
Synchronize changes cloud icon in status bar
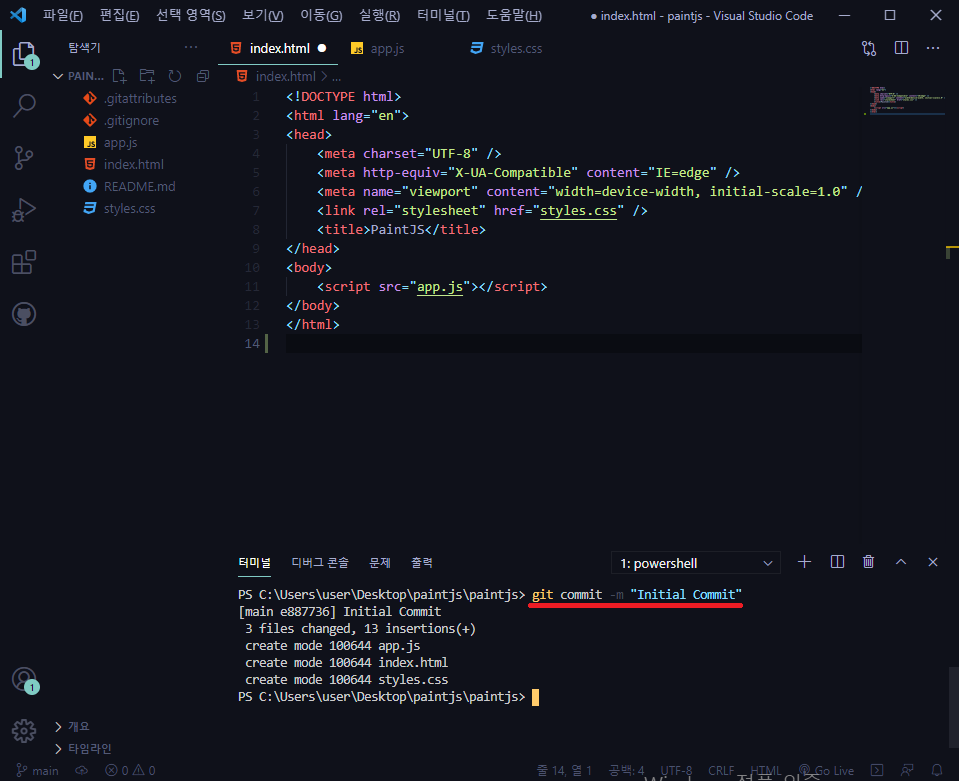pos(81,771)
